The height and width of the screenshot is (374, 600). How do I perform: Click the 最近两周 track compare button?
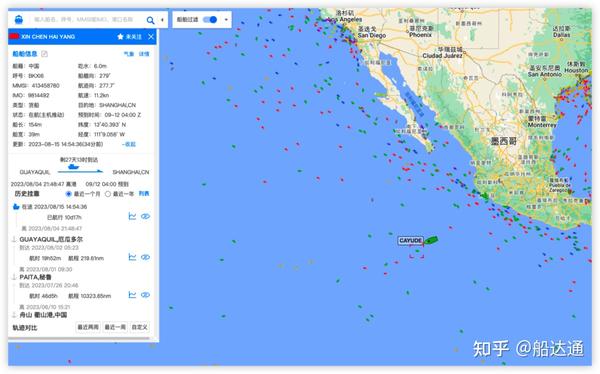point(88,327)
